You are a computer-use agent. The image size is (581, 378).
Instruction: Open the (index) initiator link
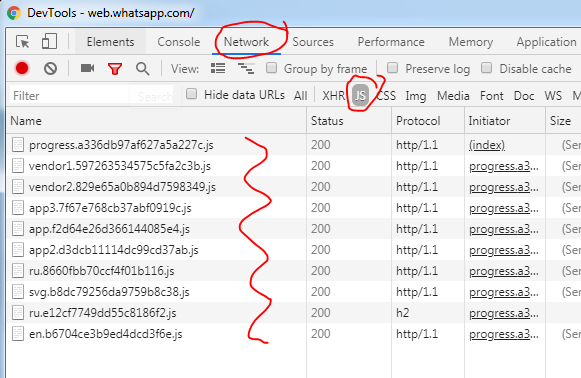487,145
